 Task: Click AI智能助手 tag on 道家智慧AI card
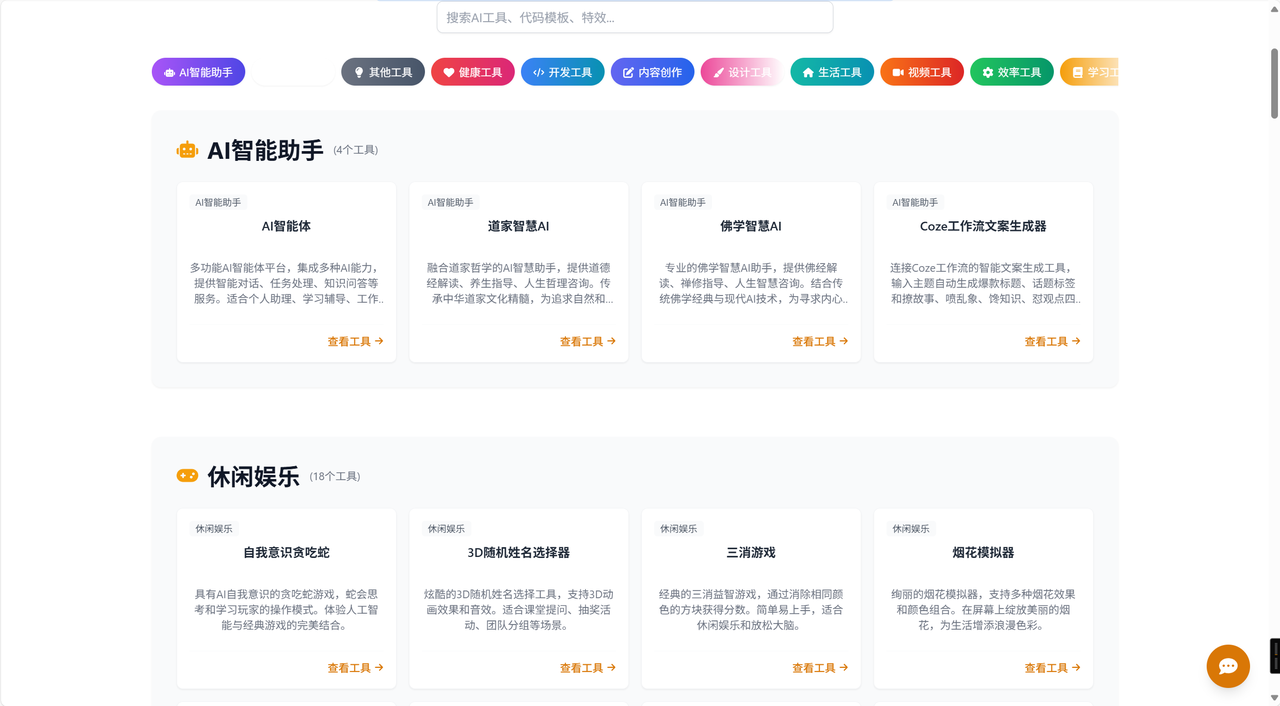451,202
